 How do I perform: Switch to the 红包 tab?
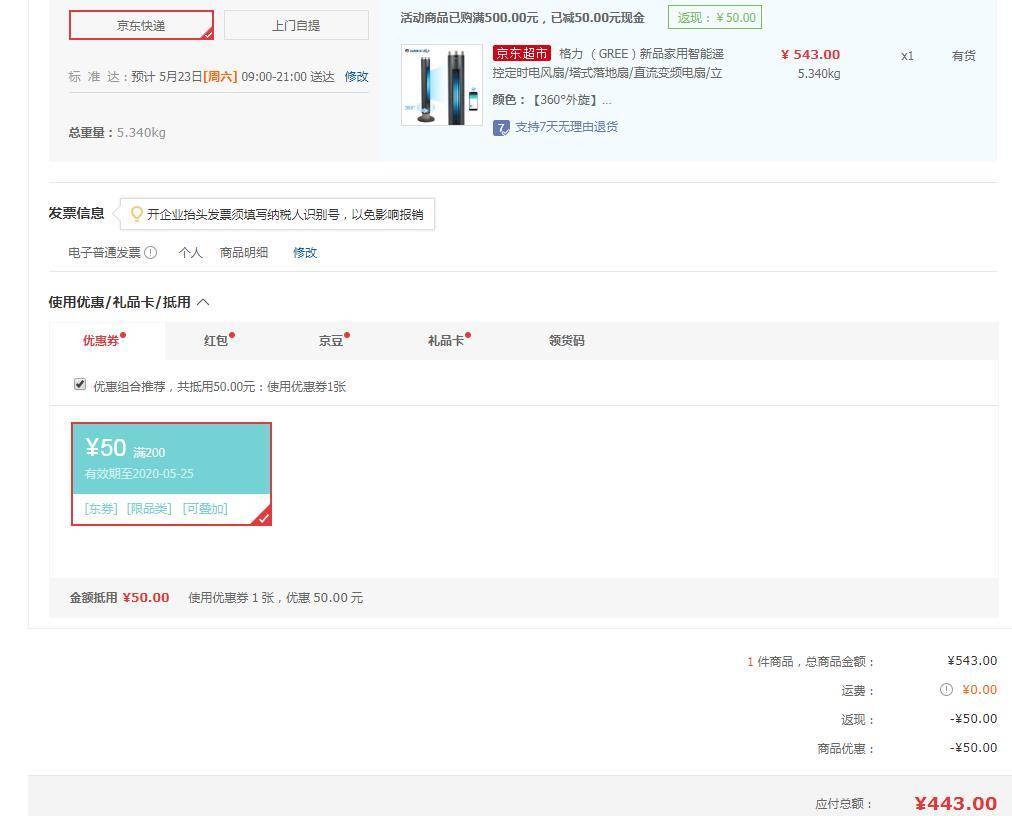point(216,340)
